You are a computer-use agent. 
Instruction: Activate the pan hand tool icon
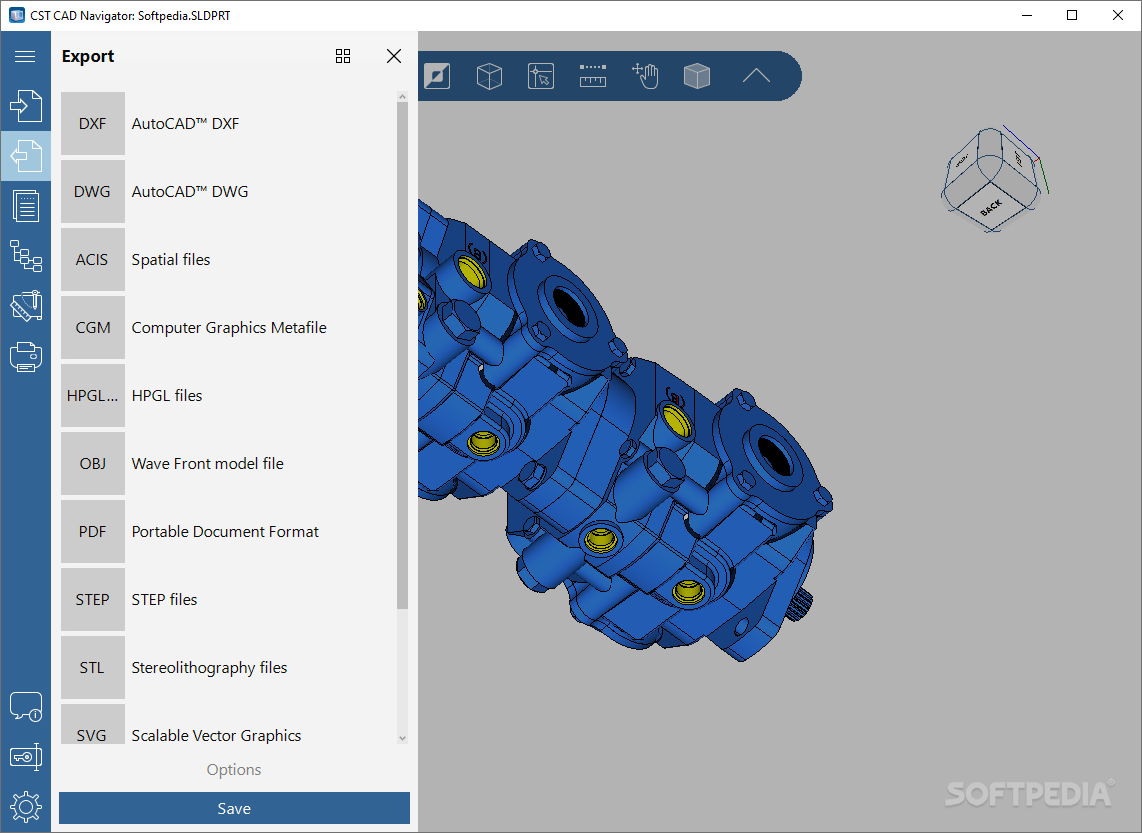[645, 76]
